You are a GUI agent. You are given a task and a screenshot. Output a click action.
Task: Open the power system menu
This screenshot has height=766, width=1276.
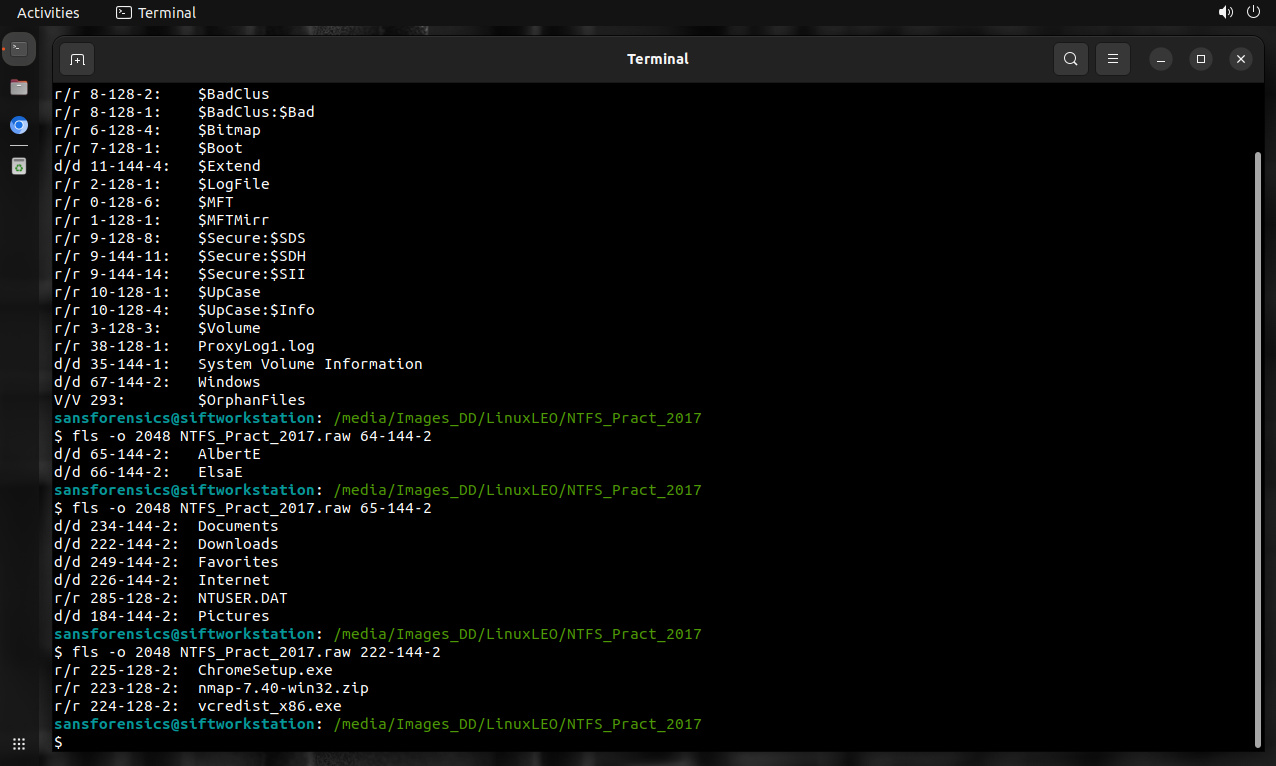pos(1253,13)
